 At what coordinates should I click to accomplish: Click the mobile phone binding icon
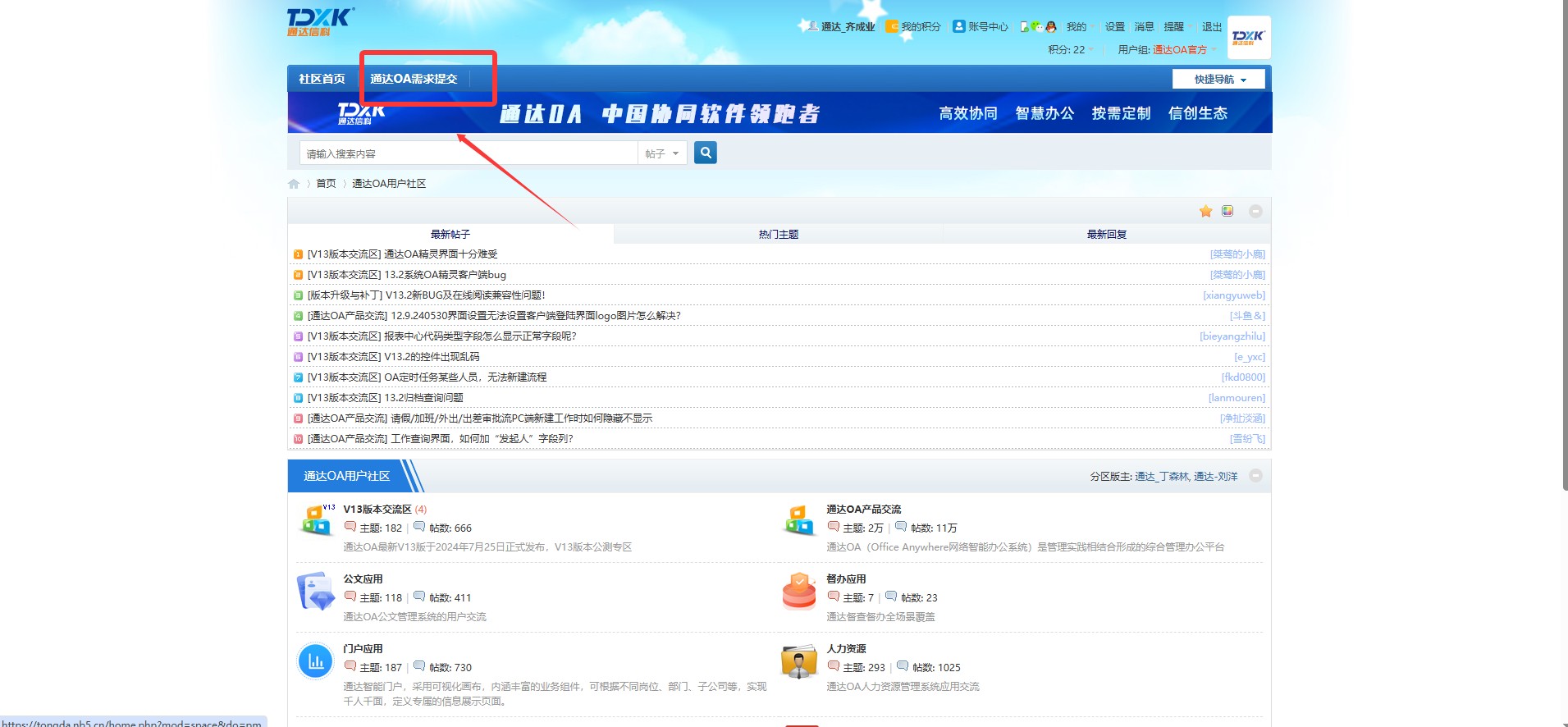(x=1024, y=26)
